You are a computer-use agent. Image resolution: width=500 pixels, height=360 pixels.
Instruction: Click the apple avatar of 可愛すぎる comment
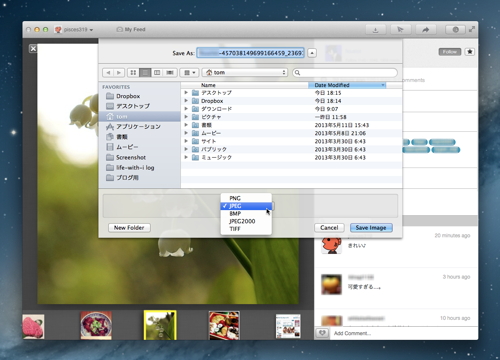pos(331,284)
